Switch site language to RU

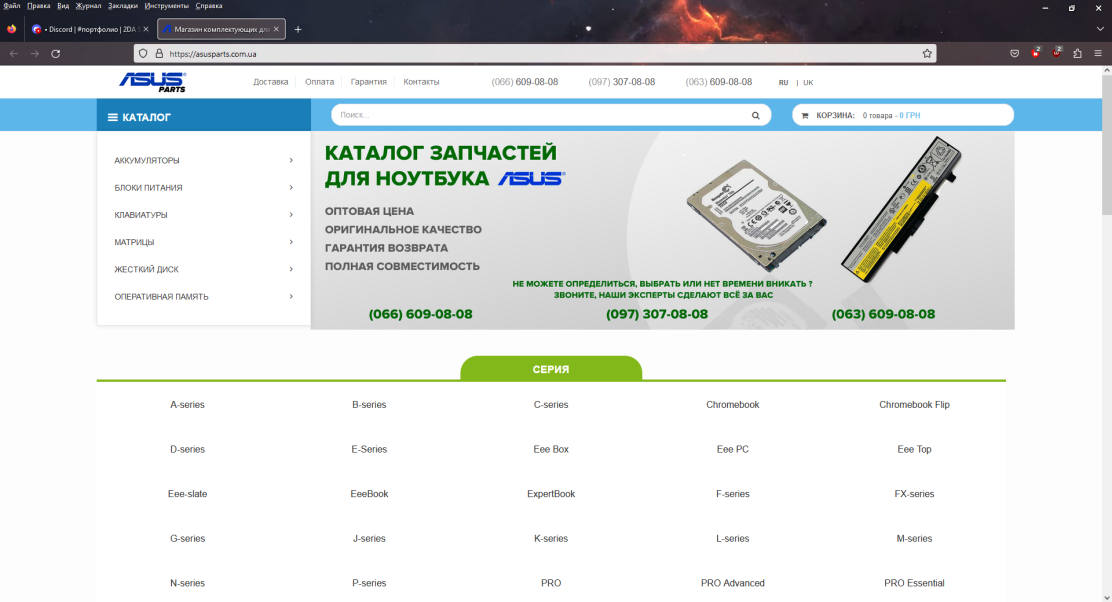784,83
